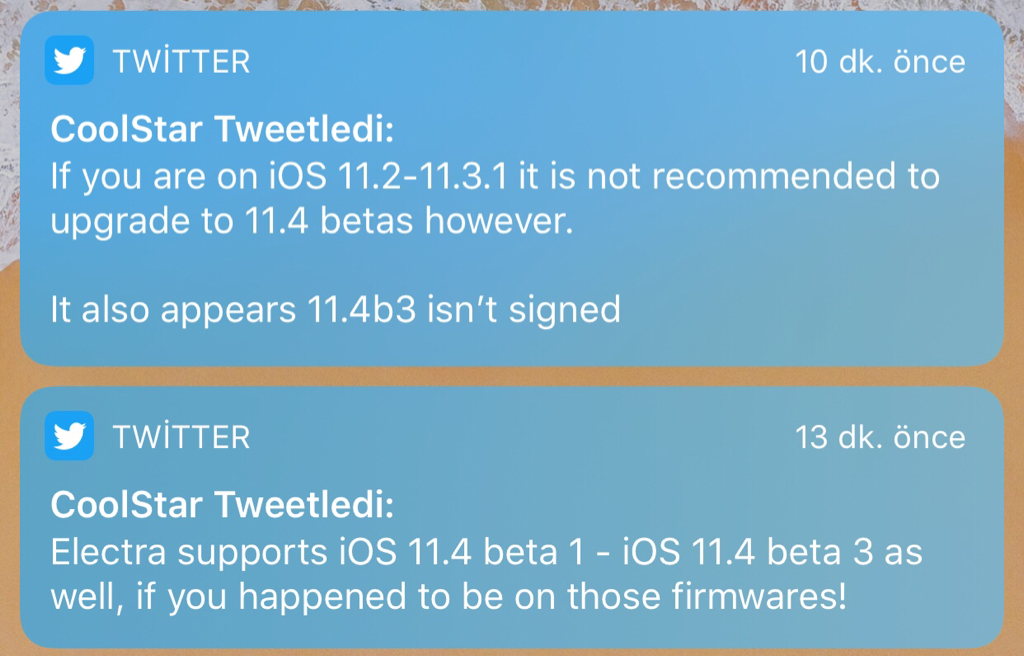Tap the Twitter bird icon in the 10 dk. notification
1024x656 pixels.
(x=69, y=61)
